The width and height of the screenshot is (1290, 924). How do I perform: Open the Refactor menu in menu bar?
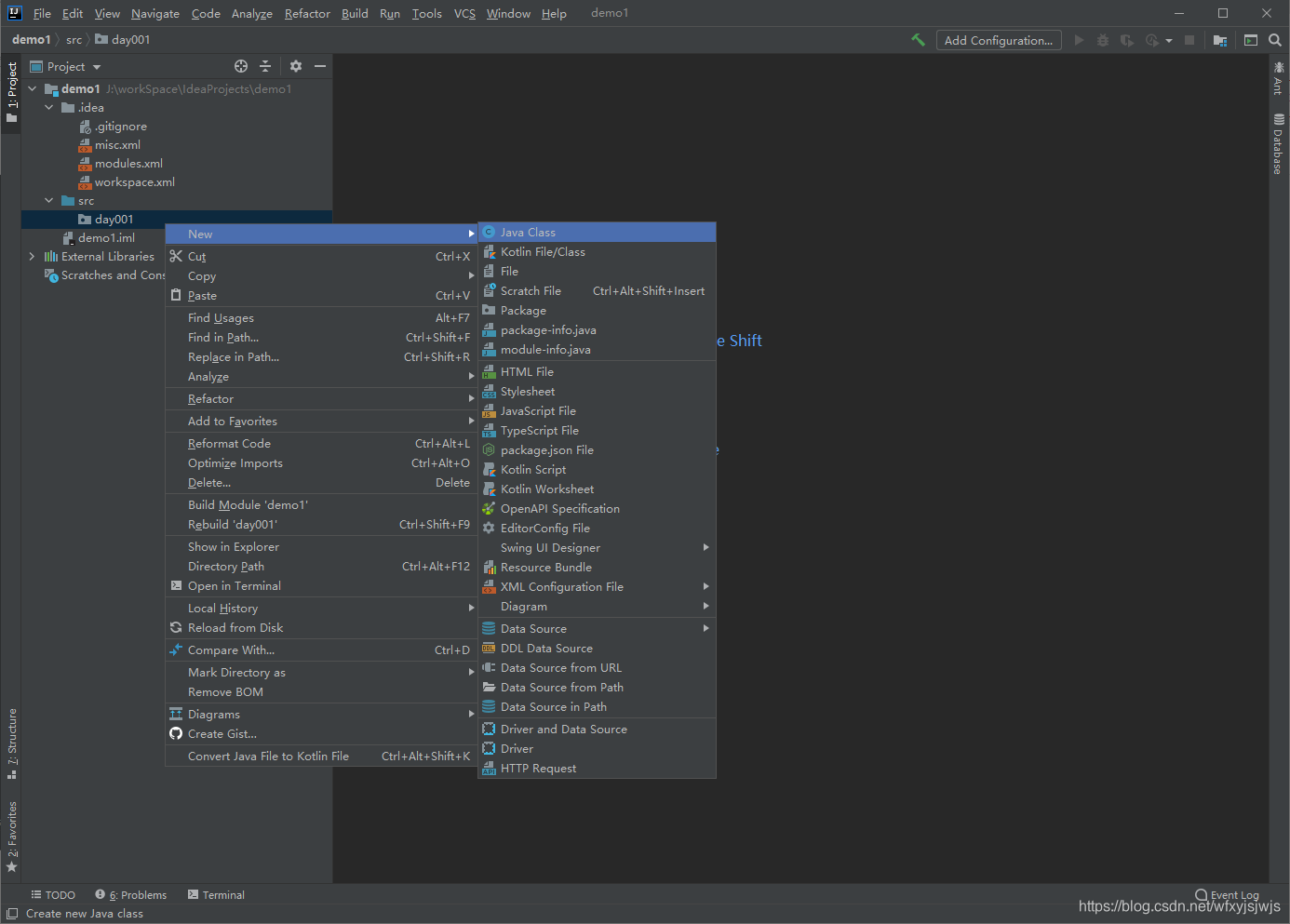(307, 13)
